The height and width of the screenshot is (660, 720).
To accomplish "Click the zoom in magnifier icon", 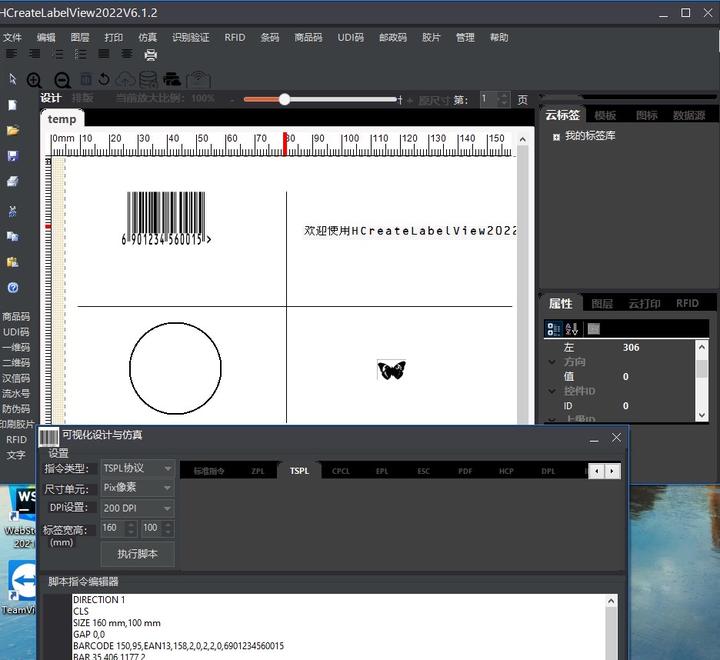I will pos(34,80).
